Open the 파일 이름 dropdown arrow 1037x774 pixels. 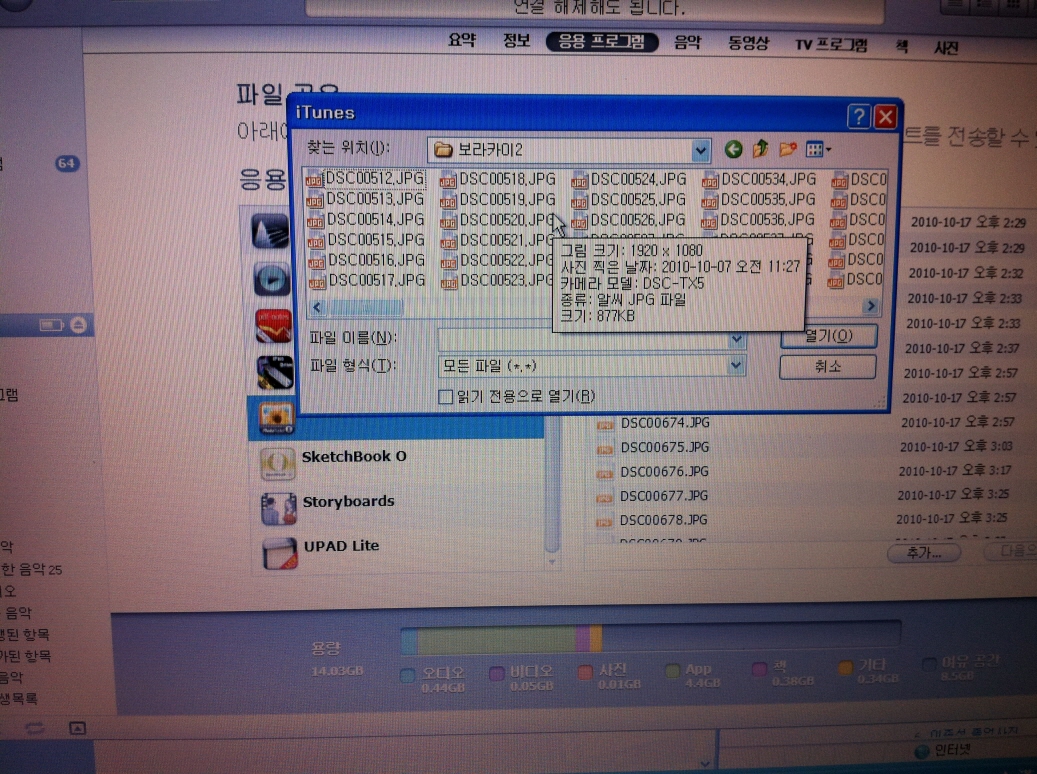coord(736,339)
